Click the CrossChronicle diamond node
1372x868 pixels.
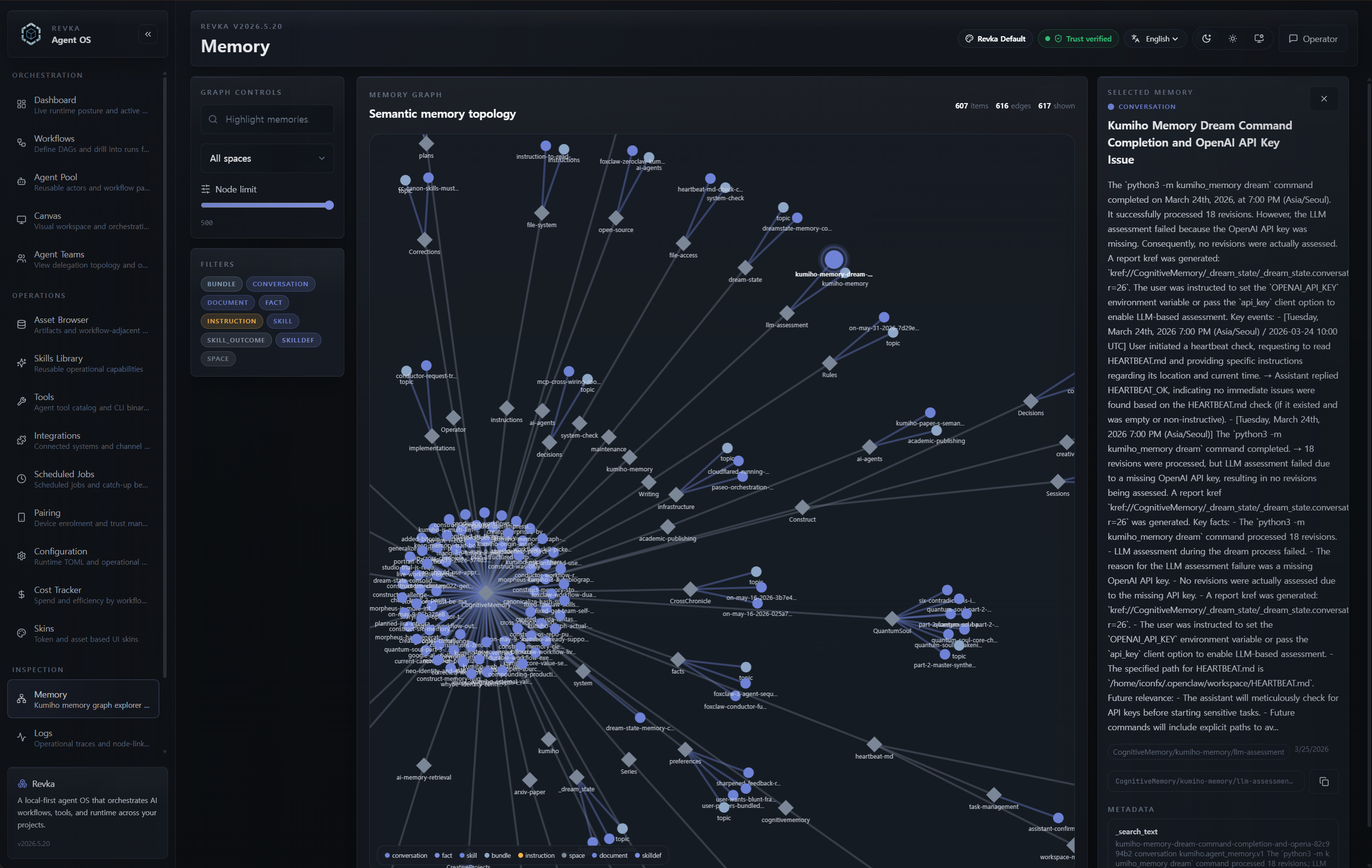690,589
